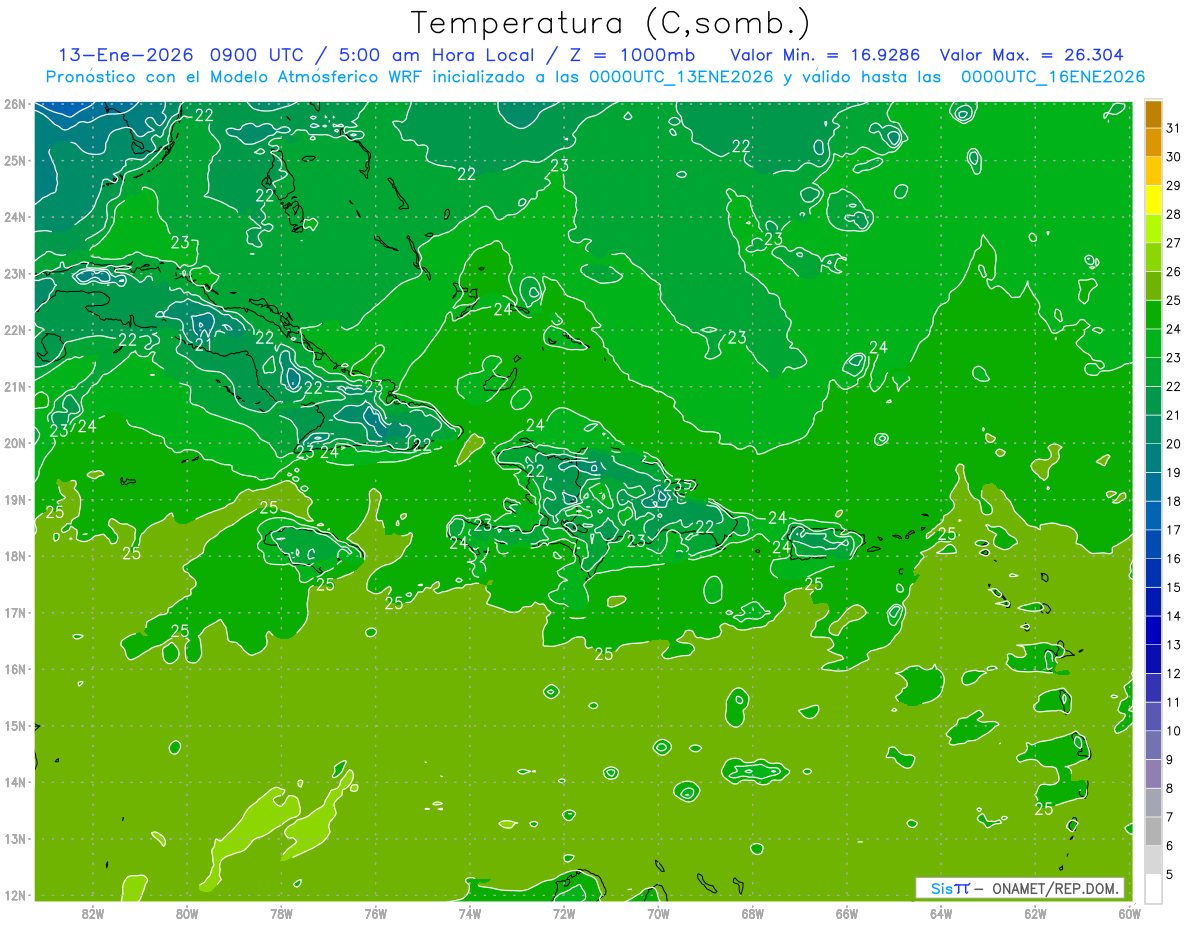This screenshot has width=1200, height=927.
Task: Click the '16N' latitude axis label
Action: tap(14, 669)
